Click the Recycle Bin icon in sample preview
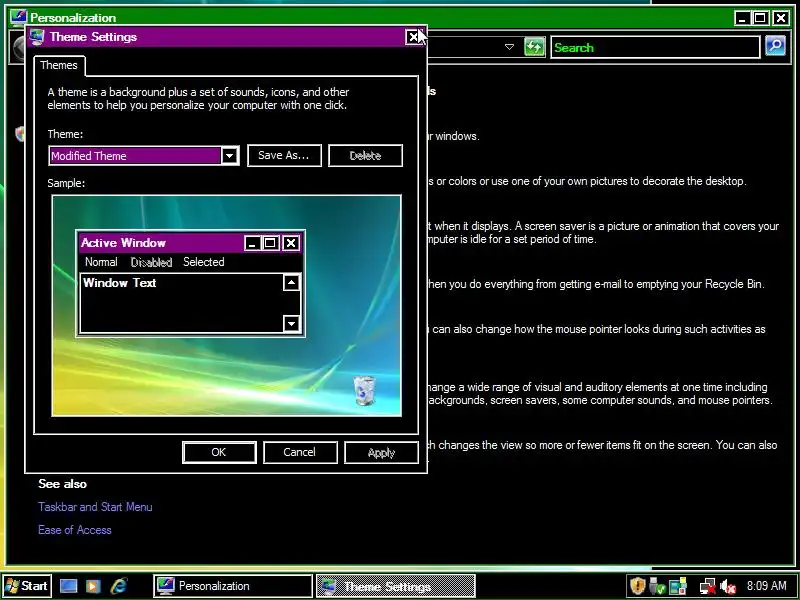Viewport: 800px width, 600px height. (364, 390)
